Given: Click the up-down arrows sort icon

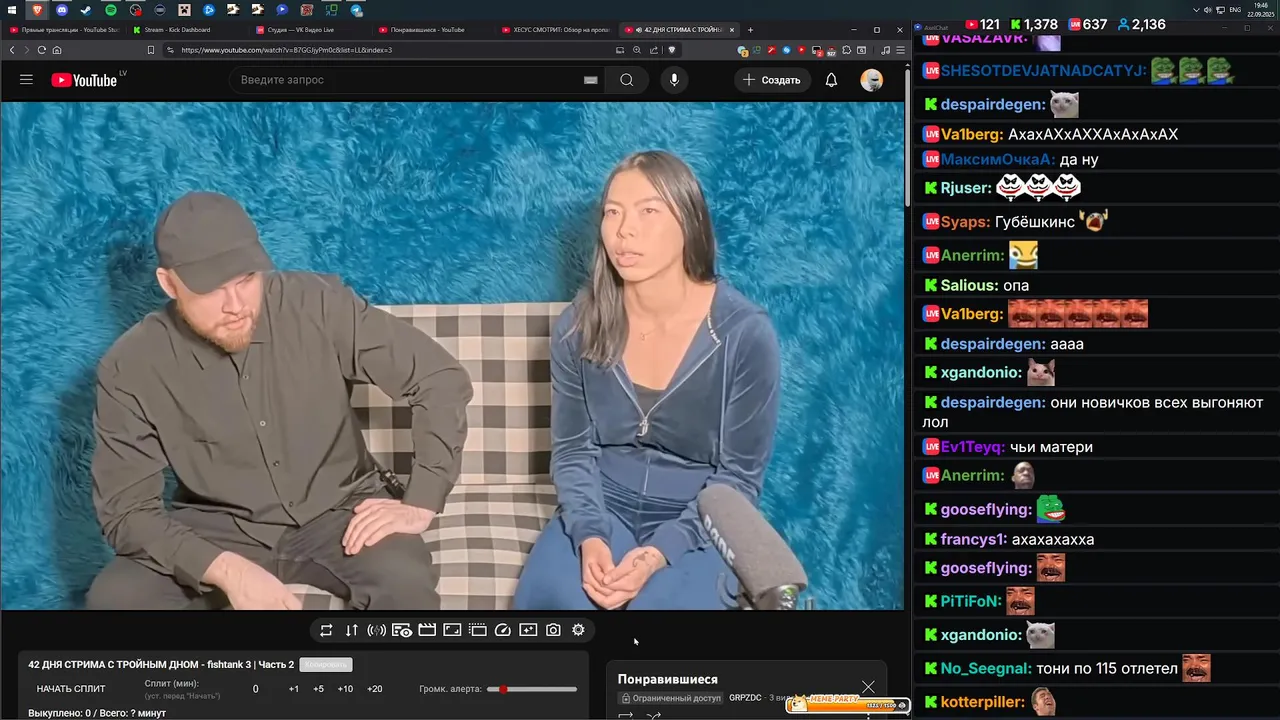Looking at the screenshot, I should point(351,630).
